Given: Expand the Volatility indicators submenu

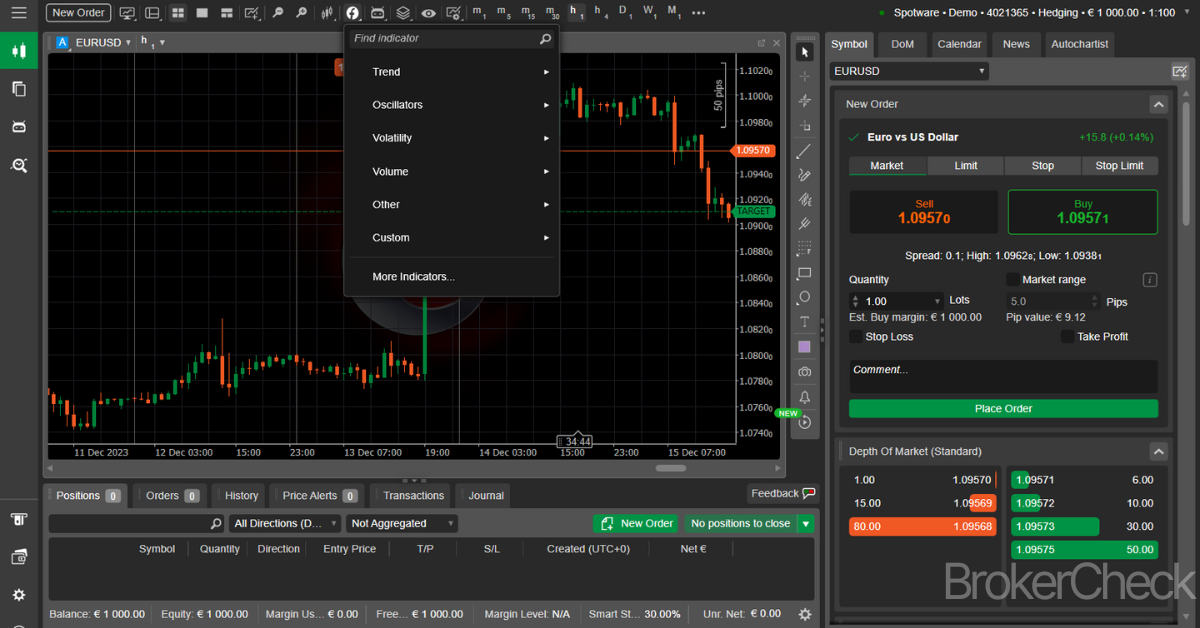Looking at the screenshot, I should pos(451,138).
